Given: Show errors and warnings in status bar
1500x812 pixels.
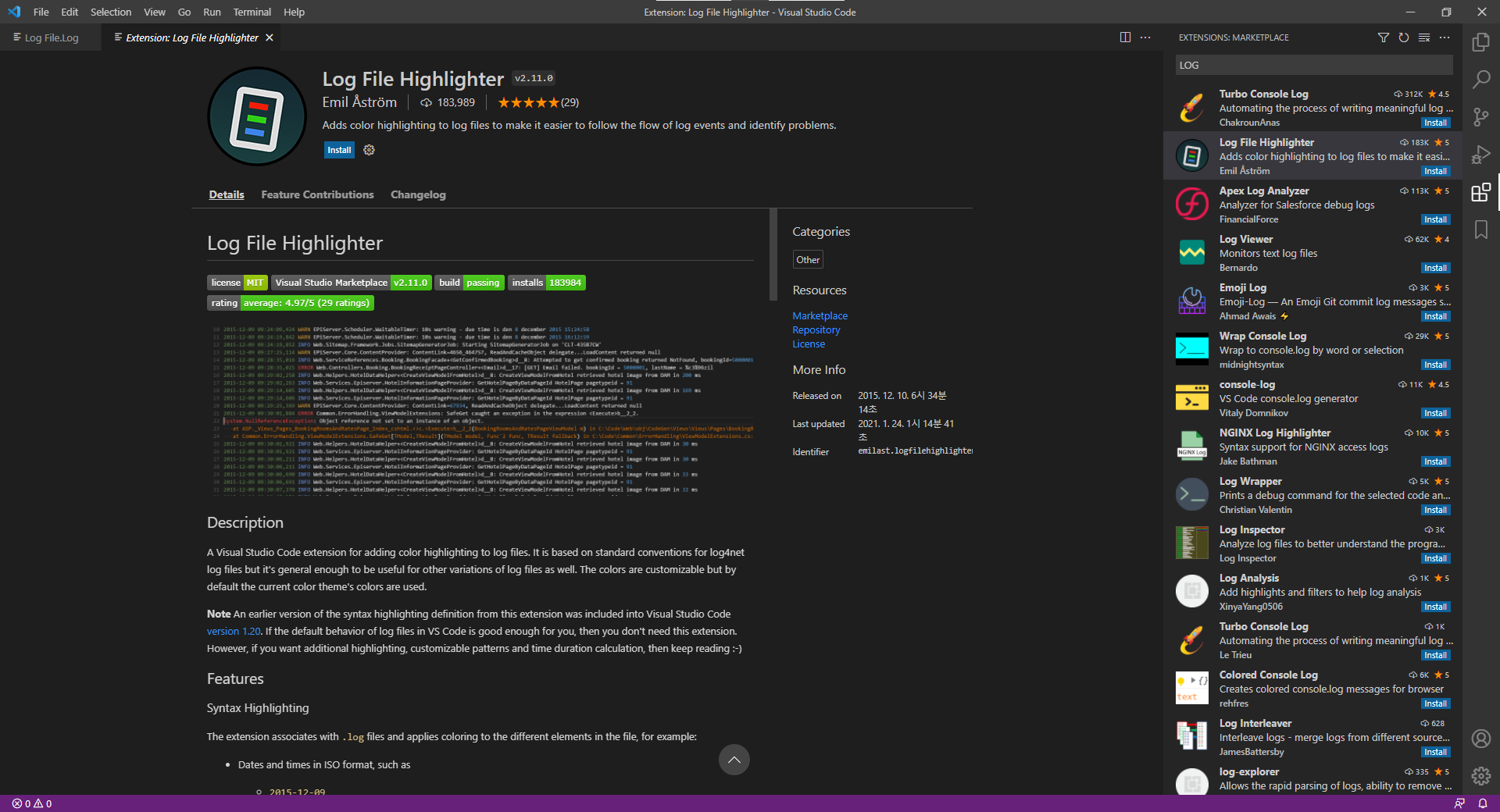Looking at the screenshot, I should [32, 803].
